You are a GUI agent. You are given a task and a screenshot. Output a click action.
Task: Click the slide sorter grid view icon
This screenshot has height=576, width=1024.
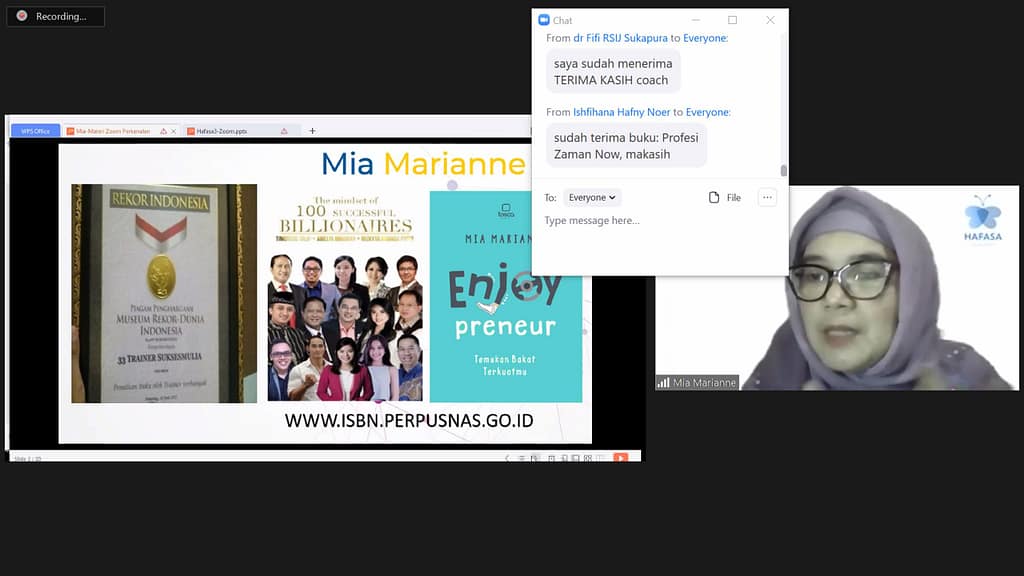588,458
